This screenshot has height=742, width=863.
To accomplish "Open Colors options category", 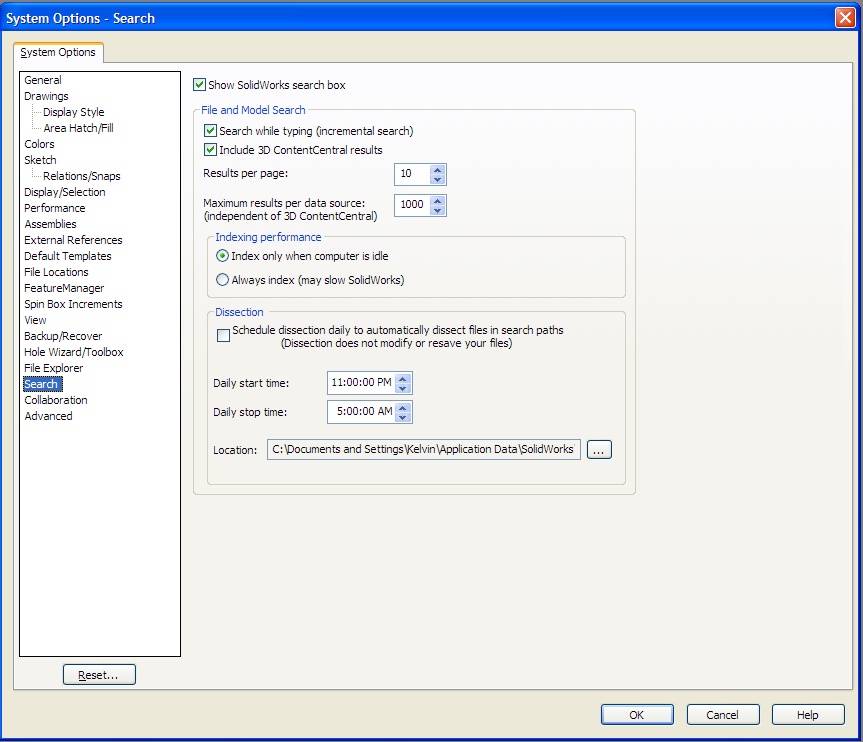I will pyautogui.click(x=40, y=144).
